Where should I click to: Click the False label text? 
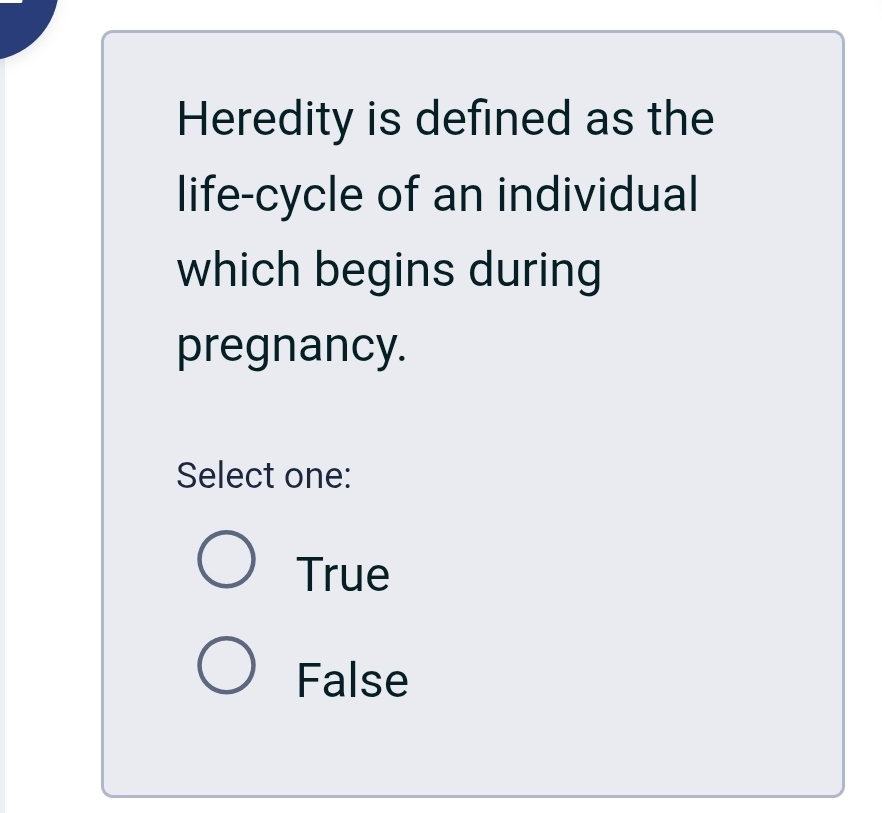[x=352, y=680]
